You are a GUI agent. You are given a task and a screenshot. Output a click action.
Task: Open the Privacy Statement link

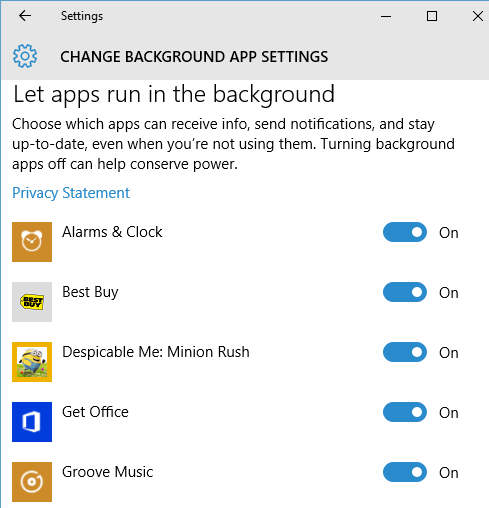tap(71, 193)
